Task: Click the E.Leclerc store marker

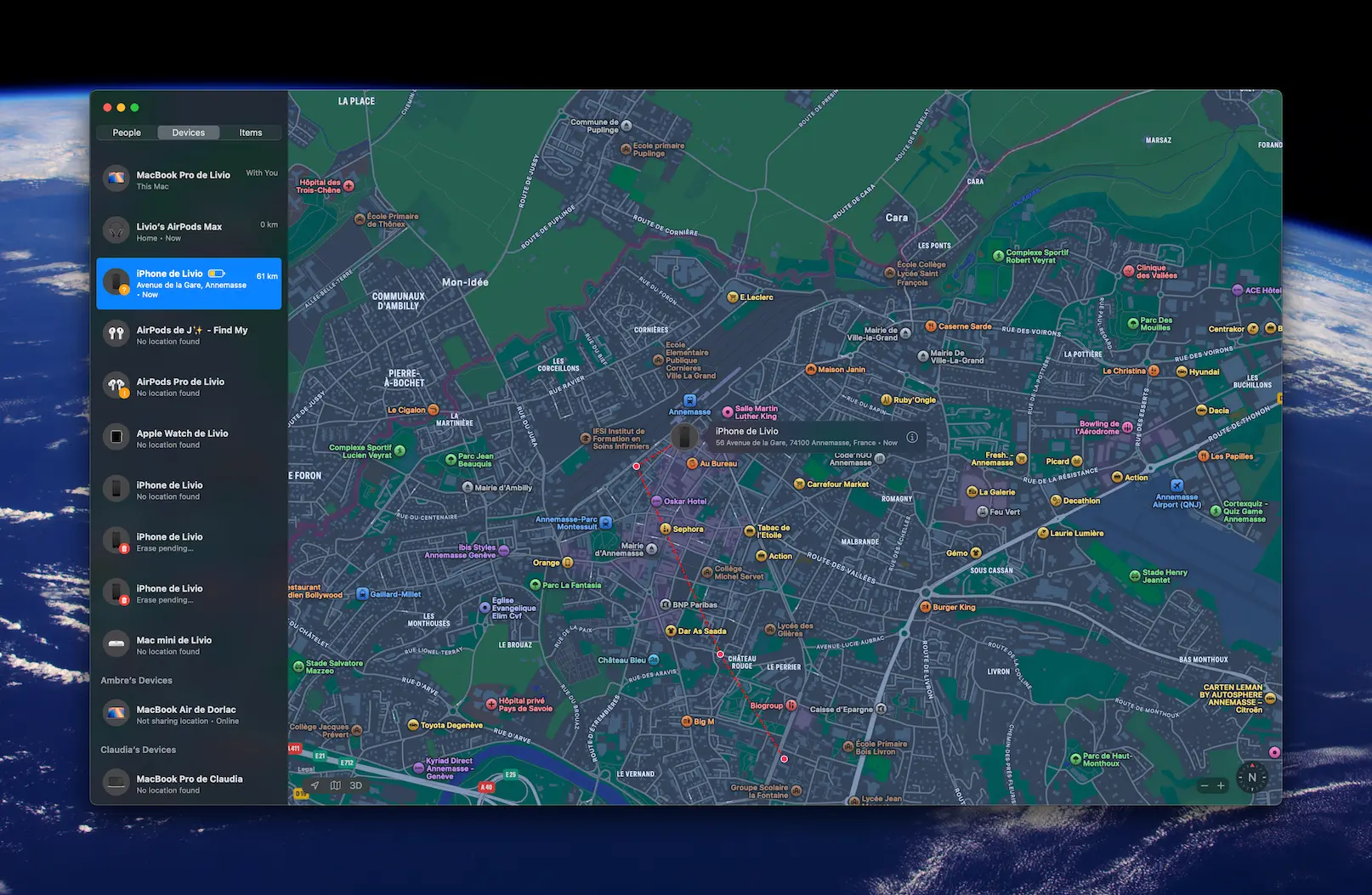Action: coord(732,297)
